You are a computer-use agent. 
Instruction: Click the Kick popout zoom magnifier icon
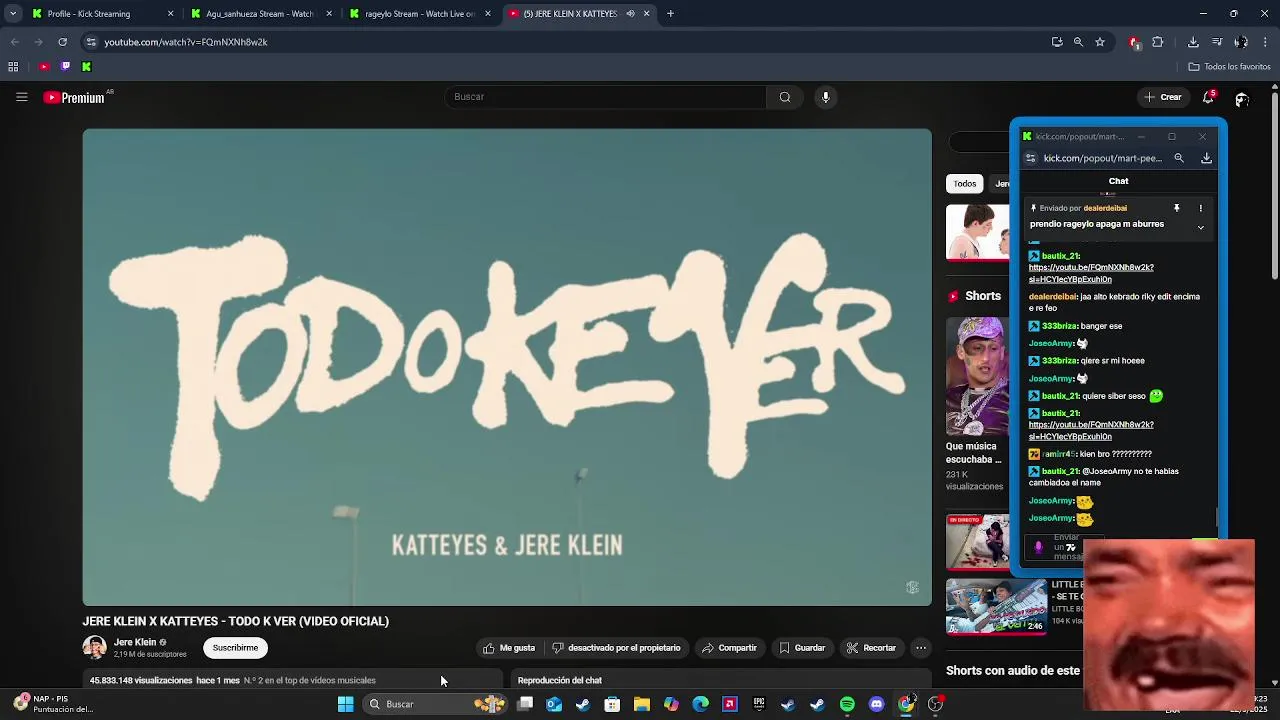tap(1179, 158)
